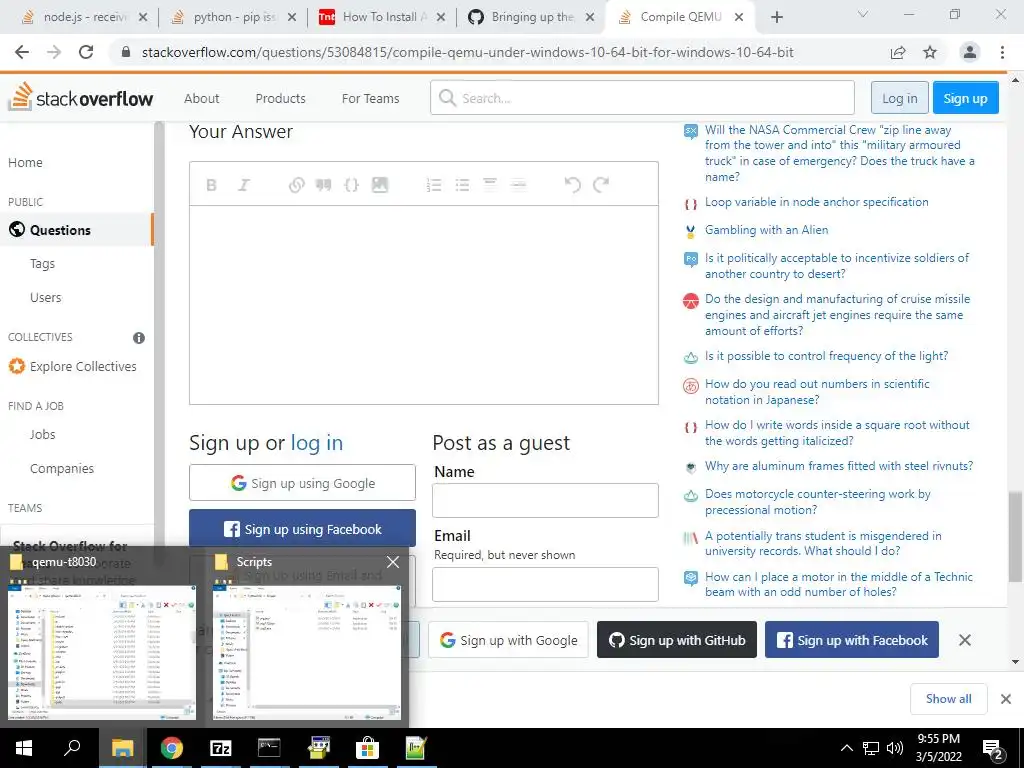Create bulleted list in editor
The height and width of the screenshot is (768, 1024).
point(462,185)
